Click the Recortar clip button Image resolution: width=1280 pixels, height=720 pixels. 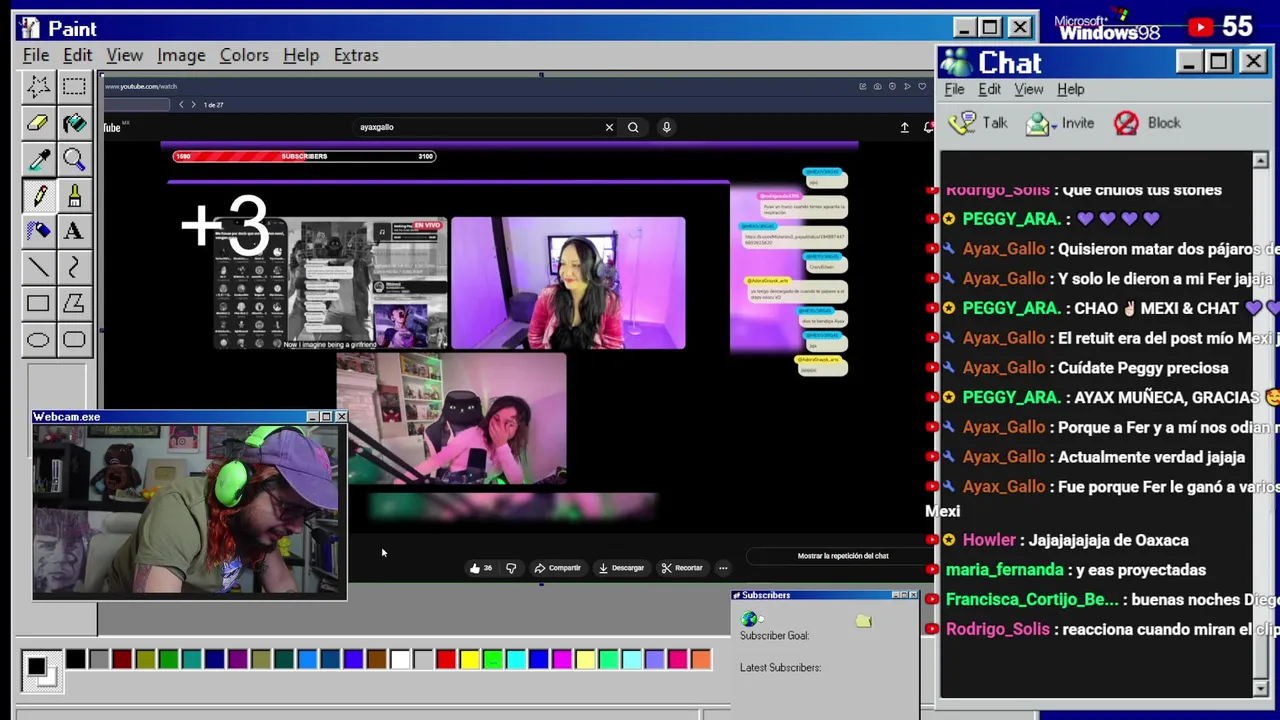[x=682, y=568]
